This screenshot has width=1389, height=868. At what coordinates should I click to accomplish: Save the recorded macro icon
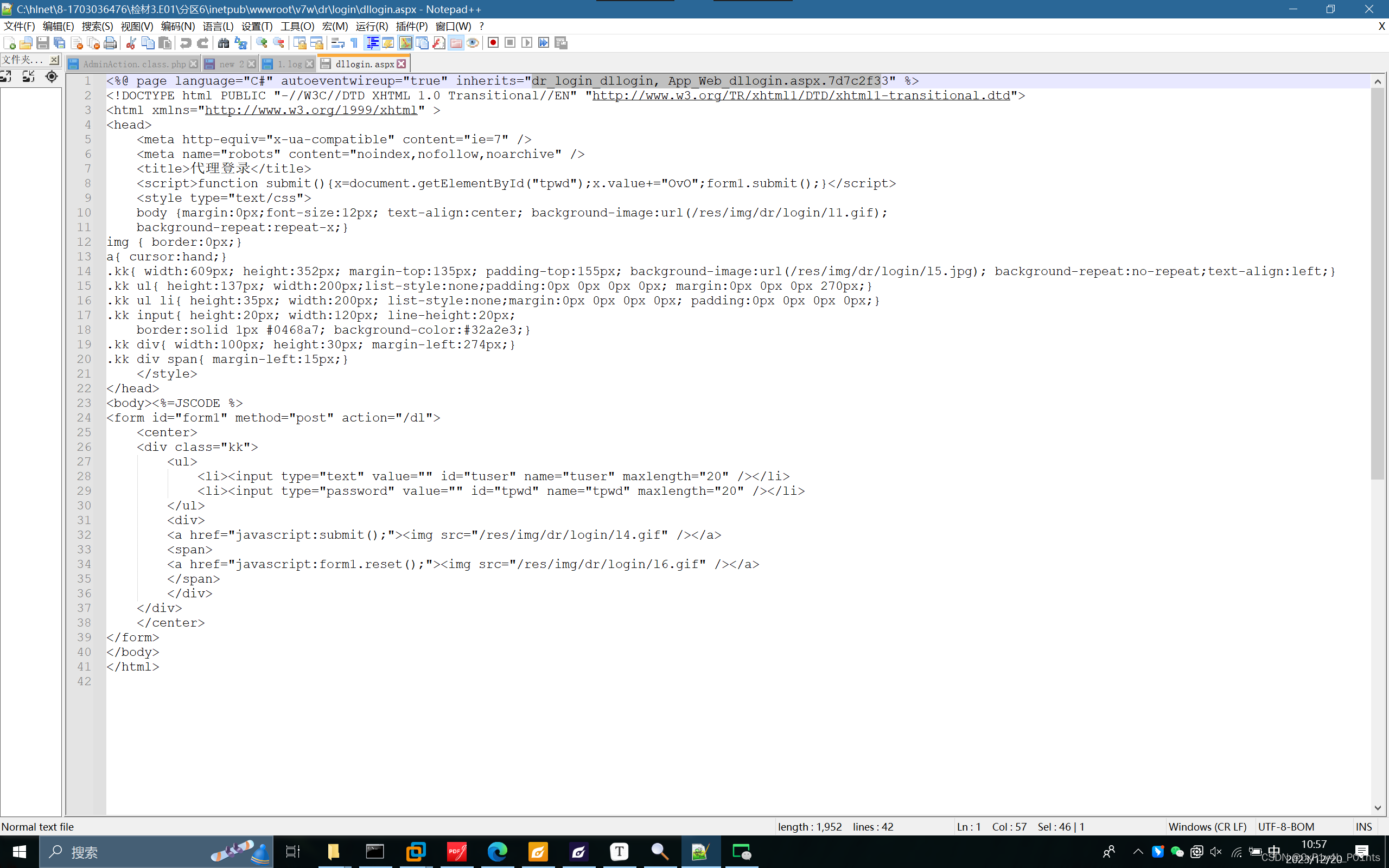[562, 43]
